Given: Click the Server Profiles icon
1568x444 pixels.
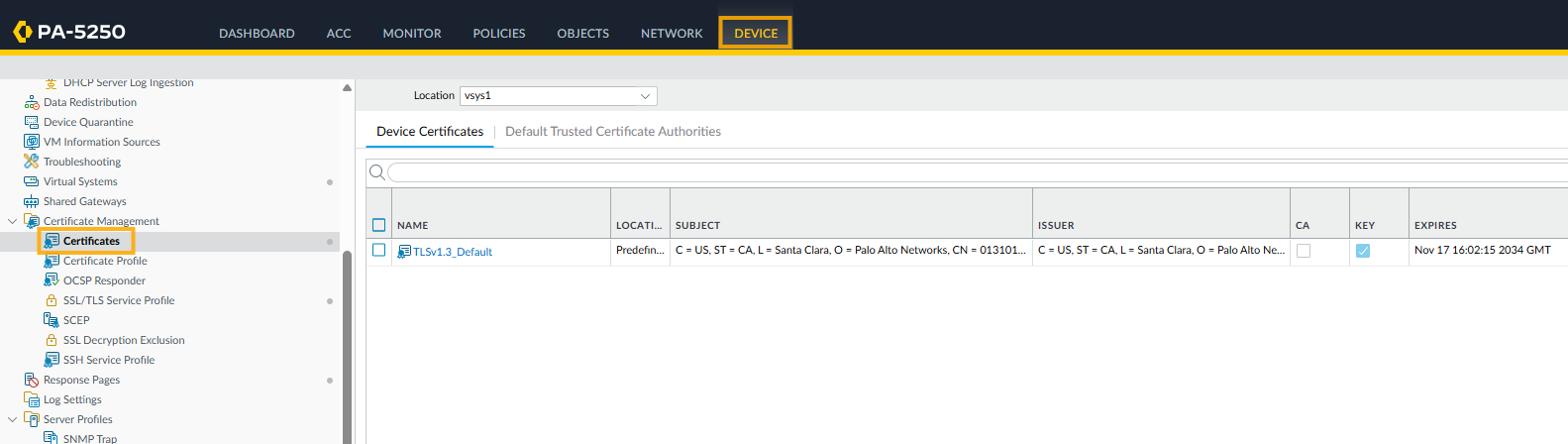Looking at the screenshot, I should click(32, 419).
